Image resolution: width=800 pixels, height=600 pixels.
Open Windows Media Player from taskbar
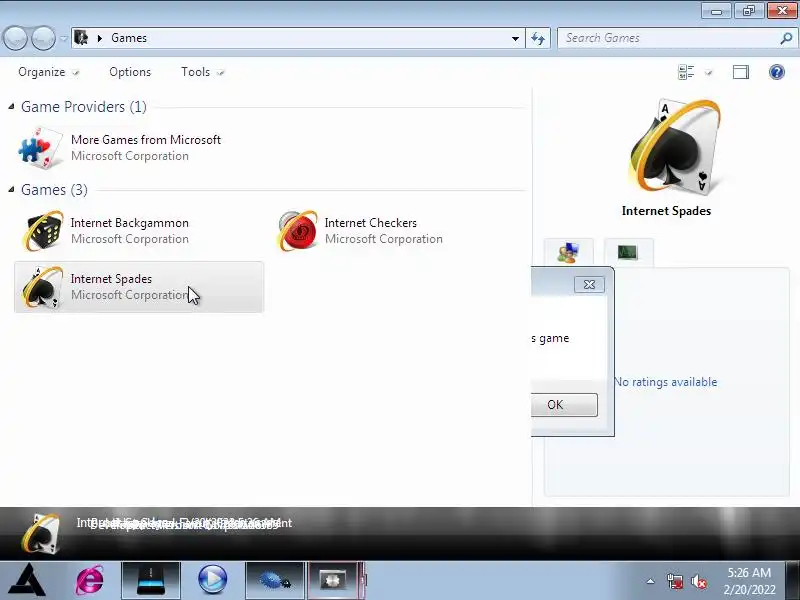tap(212, 580)
